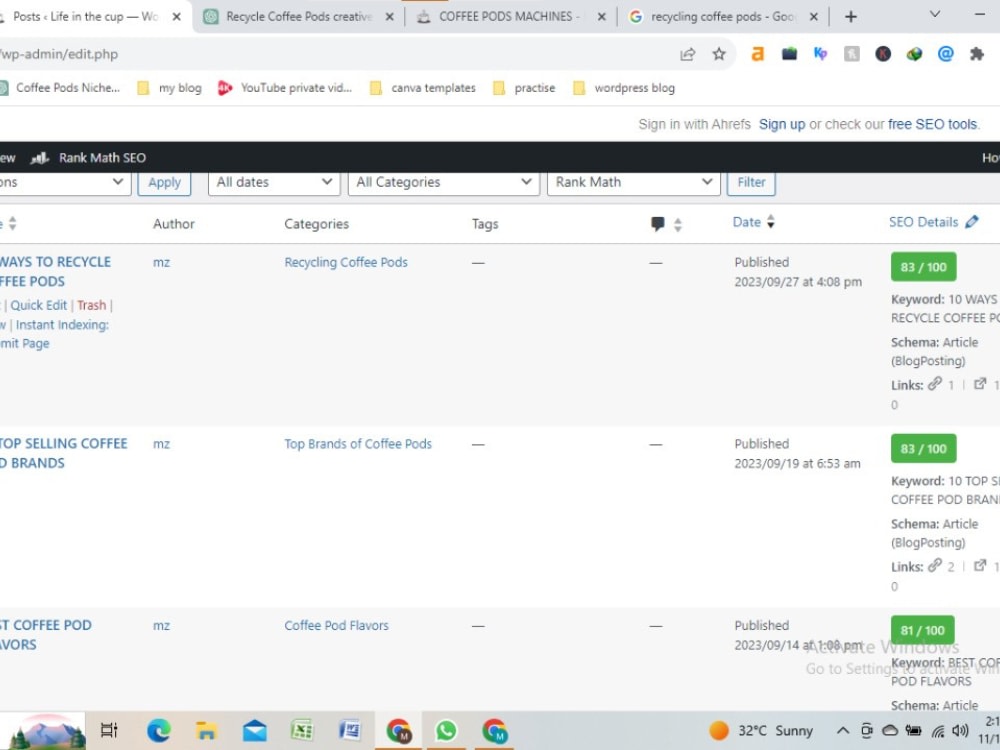Switch to 'Posts ‹ Life in the cup' tab
Image resolution: width=1000 pixels, height=750 pixels.
coord(85,17)
